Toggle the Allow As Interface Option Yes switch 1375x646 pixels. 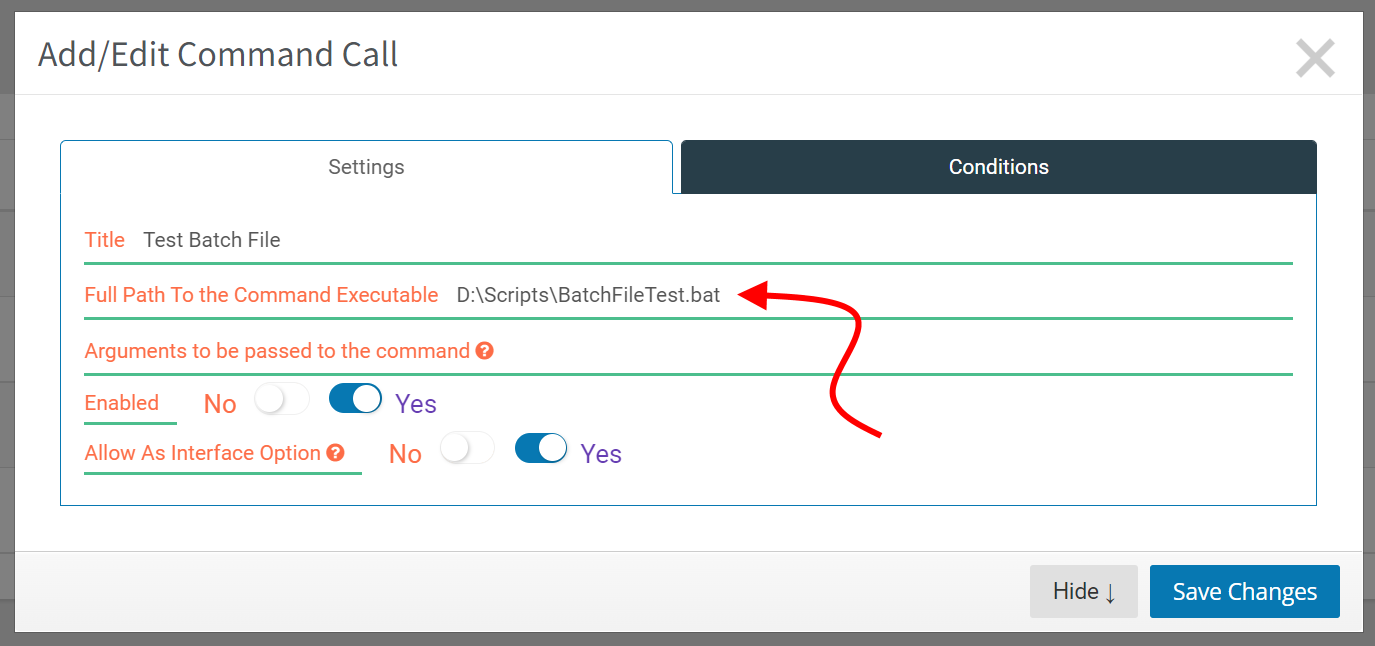pos(541,449)
